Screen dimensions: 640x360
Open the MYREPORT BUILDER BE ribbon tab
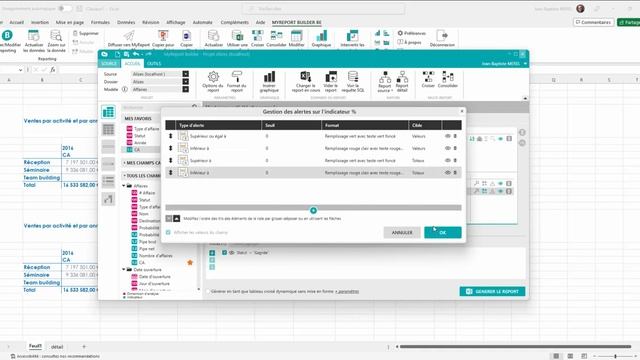296,22
